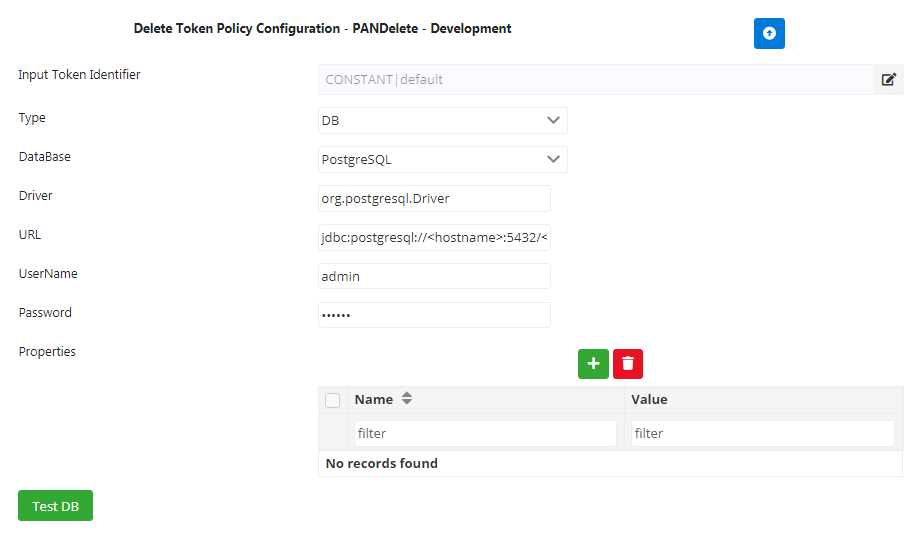The width and height of the screenshot is (916, 537).
Task: Click the Input Token Identifier text field
Action: 595,79
